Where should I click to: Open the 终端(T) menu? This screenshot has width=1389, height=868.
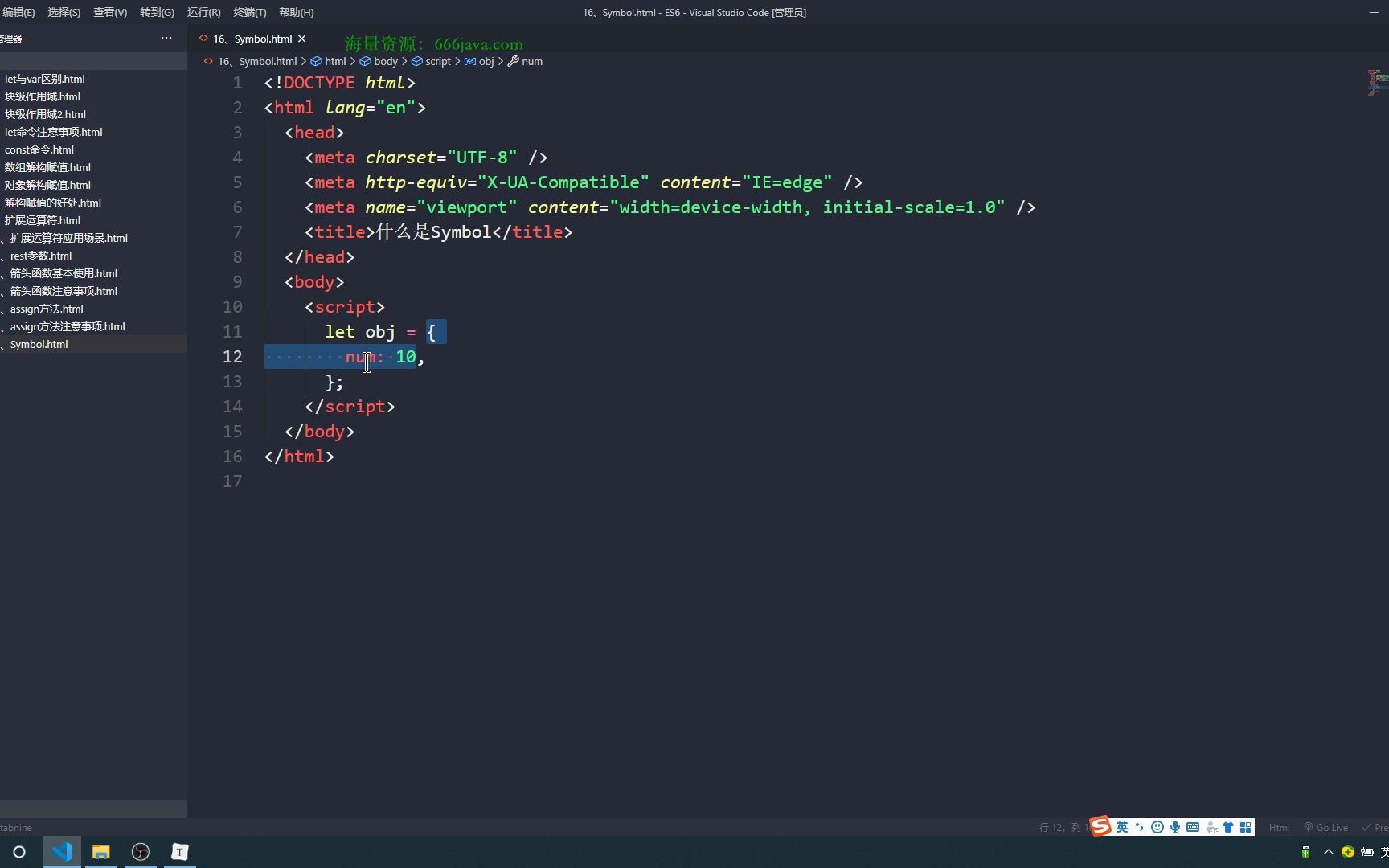[x=249, y=12]
